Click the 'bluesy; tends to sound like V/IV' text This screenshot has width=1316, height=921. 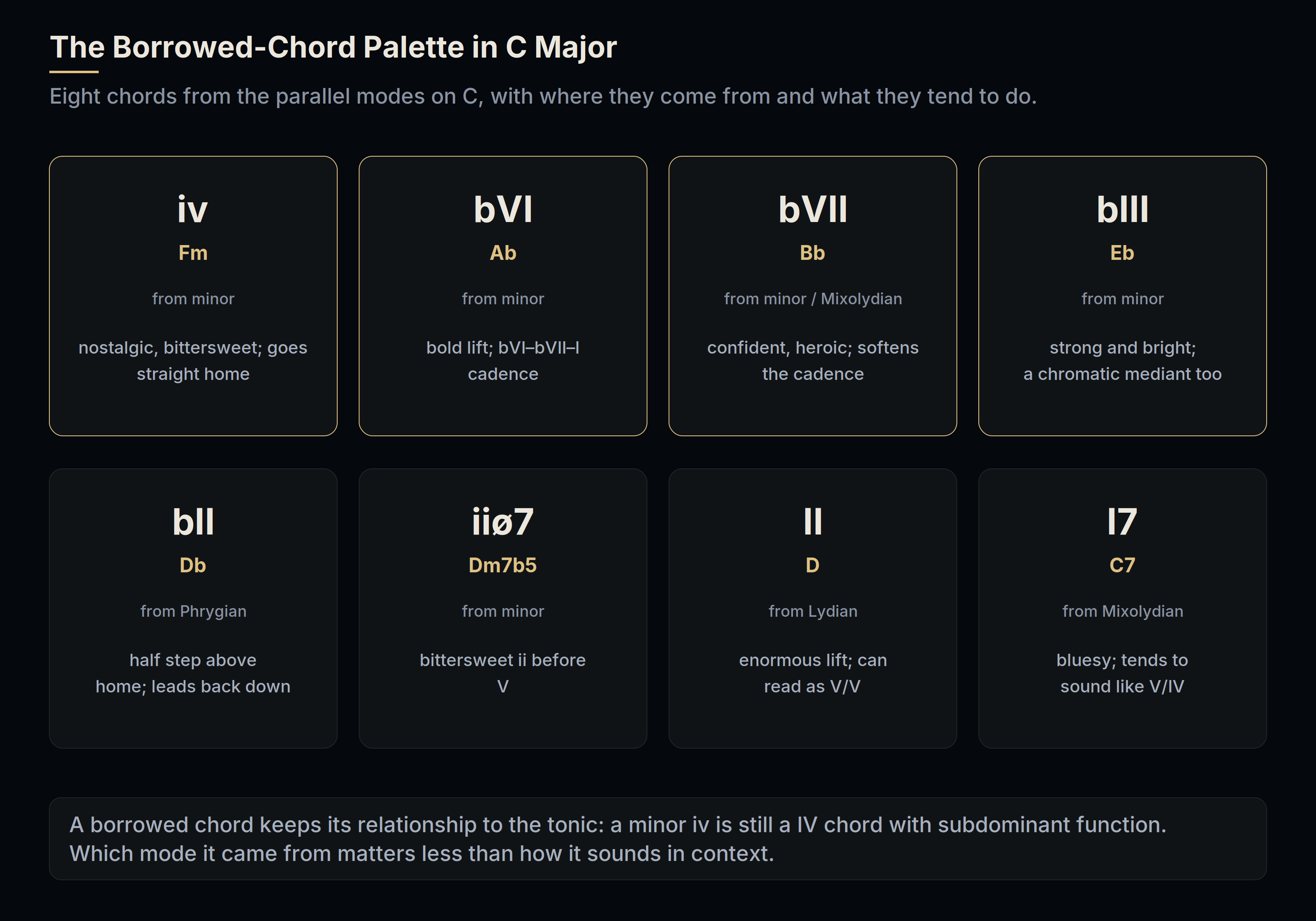pyautogui.click(x=1122, y=673)
